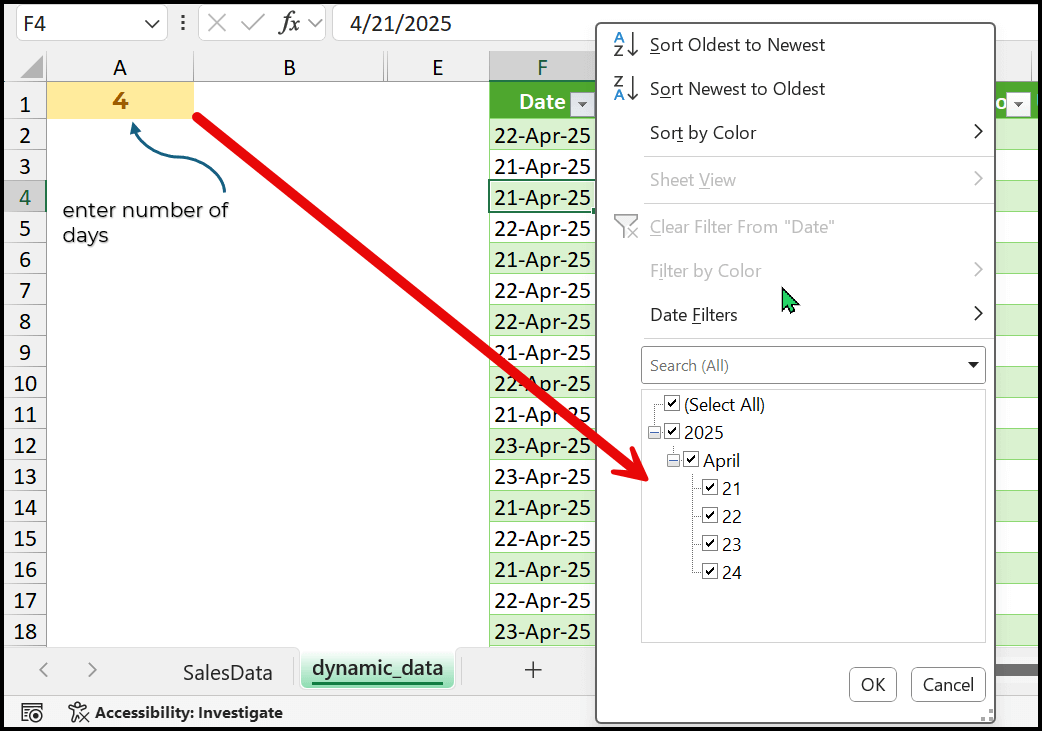Collapse the 2025 tree node
The image size is (1042, 731).
pos(654,432)
